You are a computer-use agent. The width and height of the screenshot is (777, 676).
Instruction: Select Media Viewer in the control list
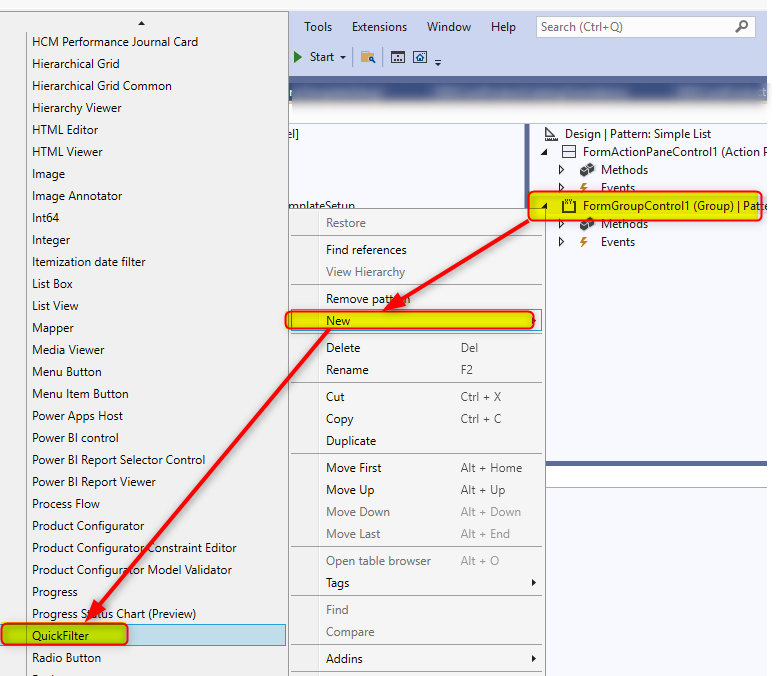(68, 350)
